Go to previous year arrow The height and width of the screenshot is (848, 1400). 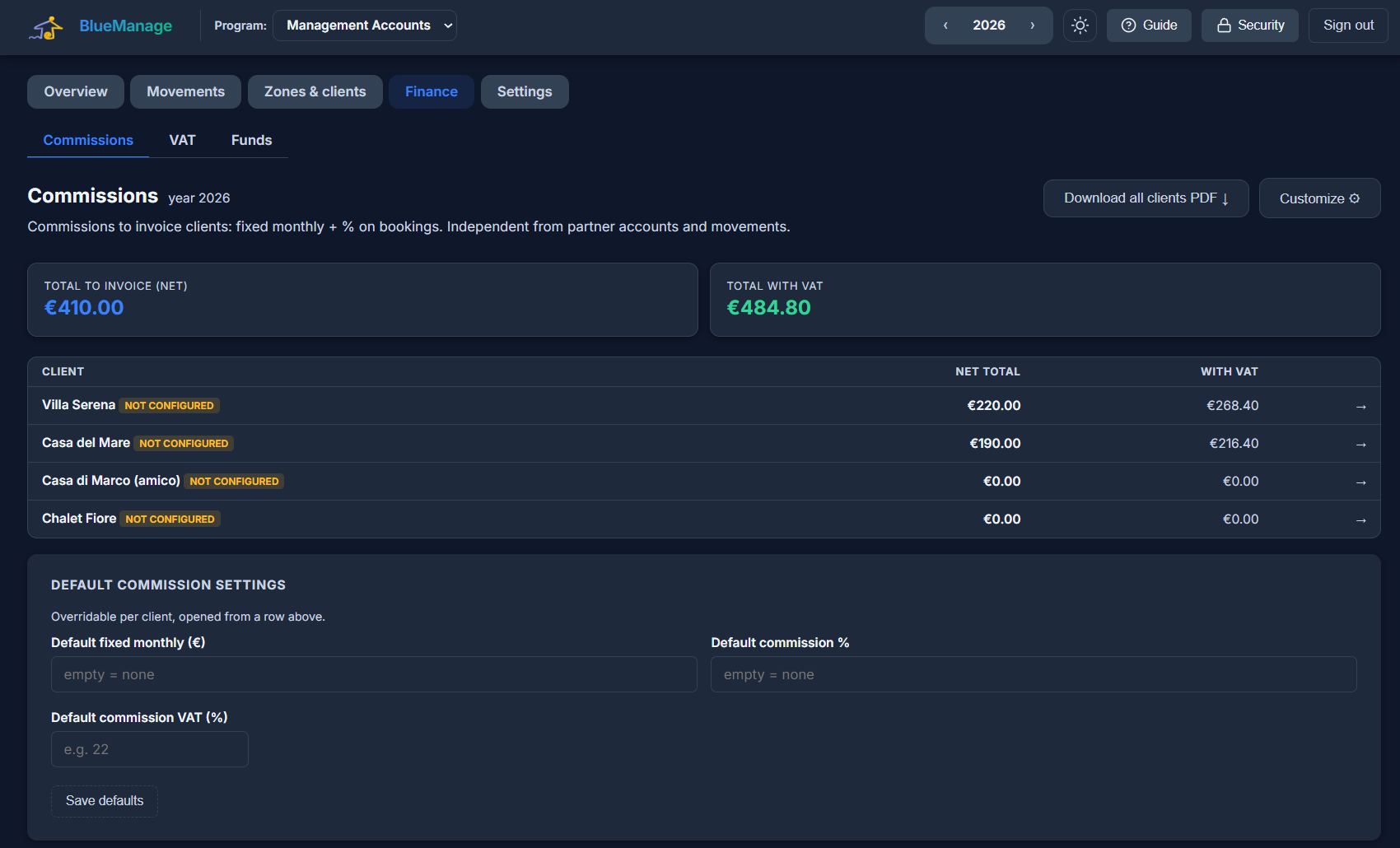(945, 26)
